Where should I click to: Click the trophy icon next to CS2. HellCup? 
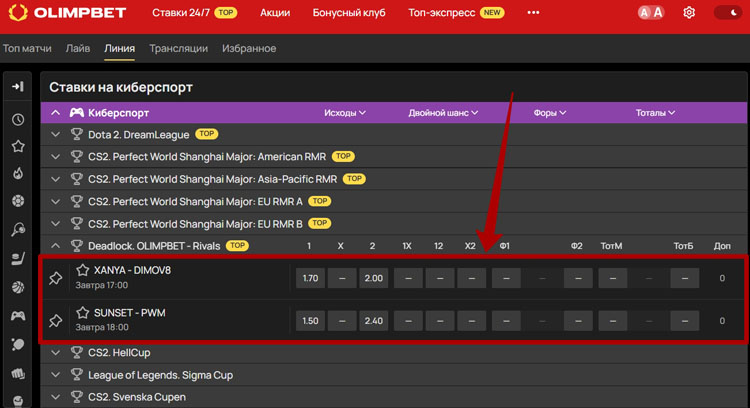click(77, 353)
